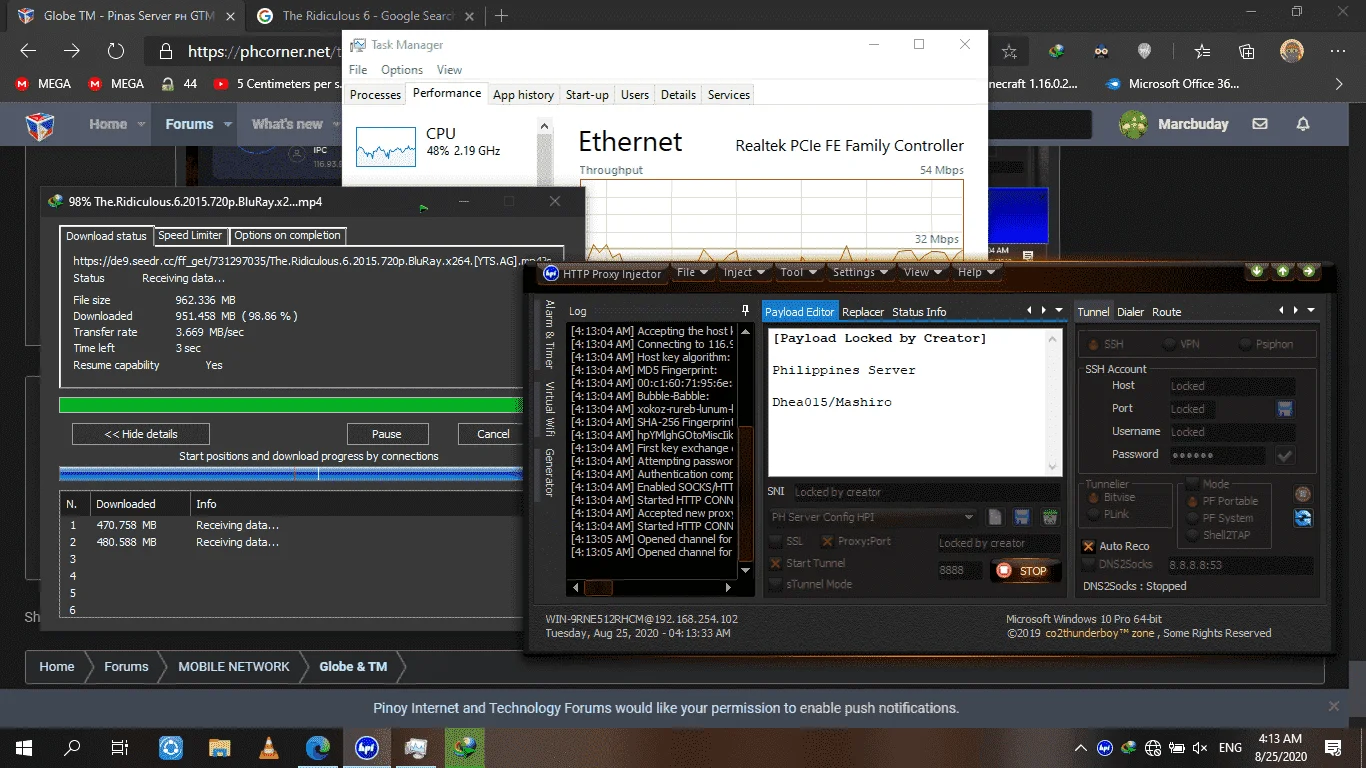Click the green up-arrow icon in HTTP Proxy Injector
This screenshot has width=1366, height=768.
pyautogui.click(x=1283, y=271)
